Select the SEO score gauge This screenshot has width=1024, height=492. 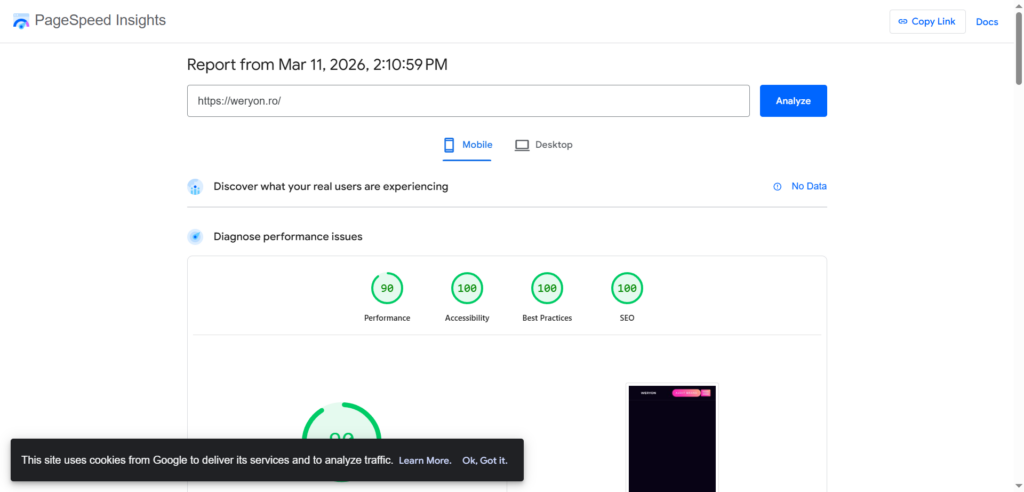tap(627, 289)
